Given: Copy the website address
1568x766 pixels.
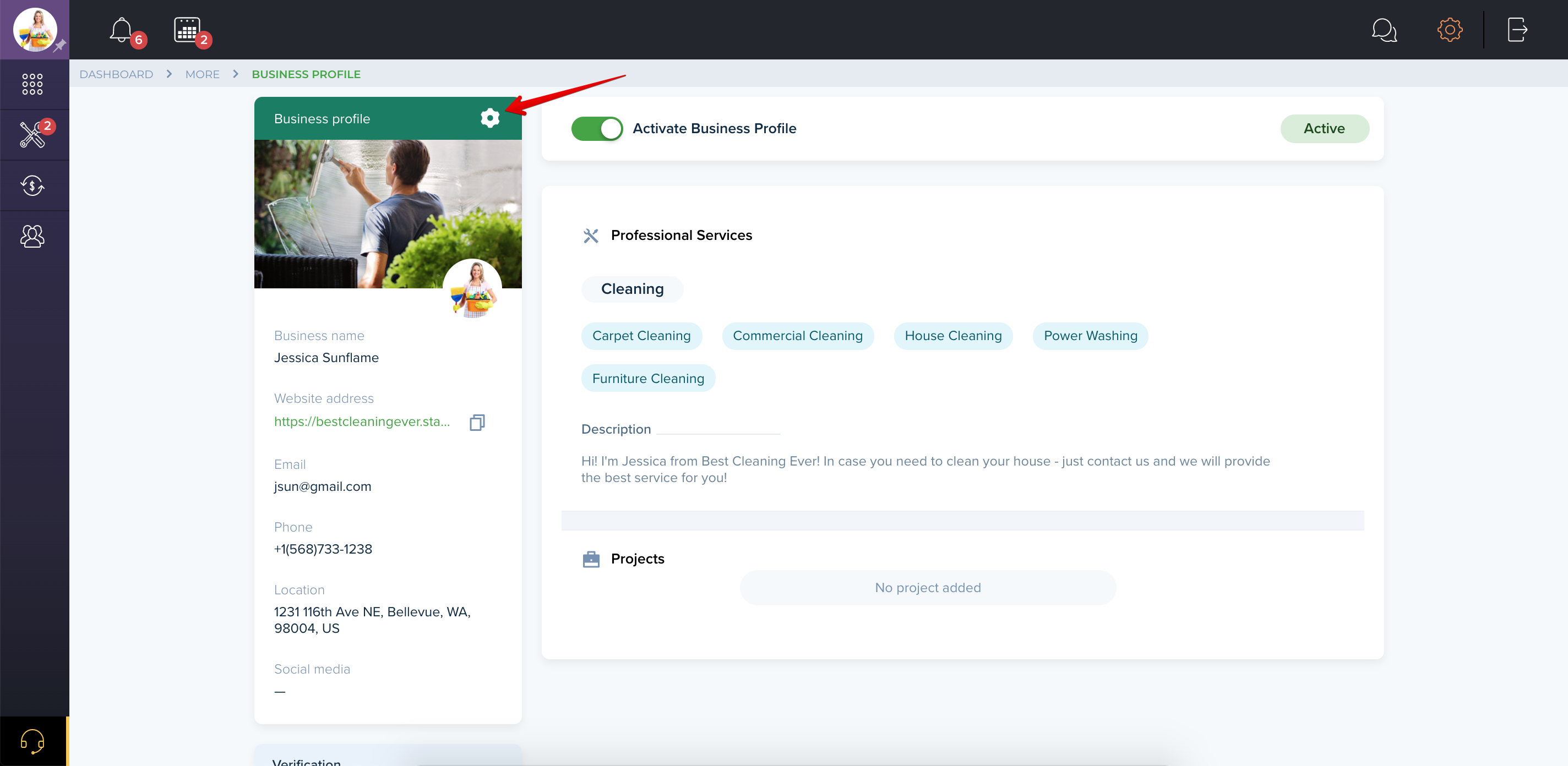Looking at the screenshot, I should (477, 422).
